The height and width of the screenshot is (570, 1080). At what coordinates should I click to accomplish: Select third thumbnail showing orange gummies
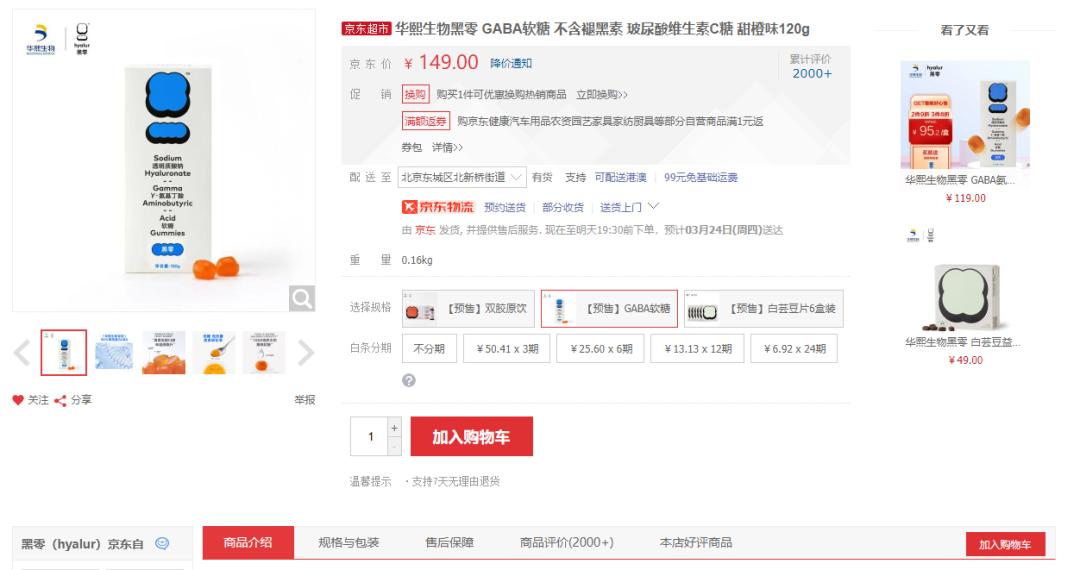coord(163,352)
